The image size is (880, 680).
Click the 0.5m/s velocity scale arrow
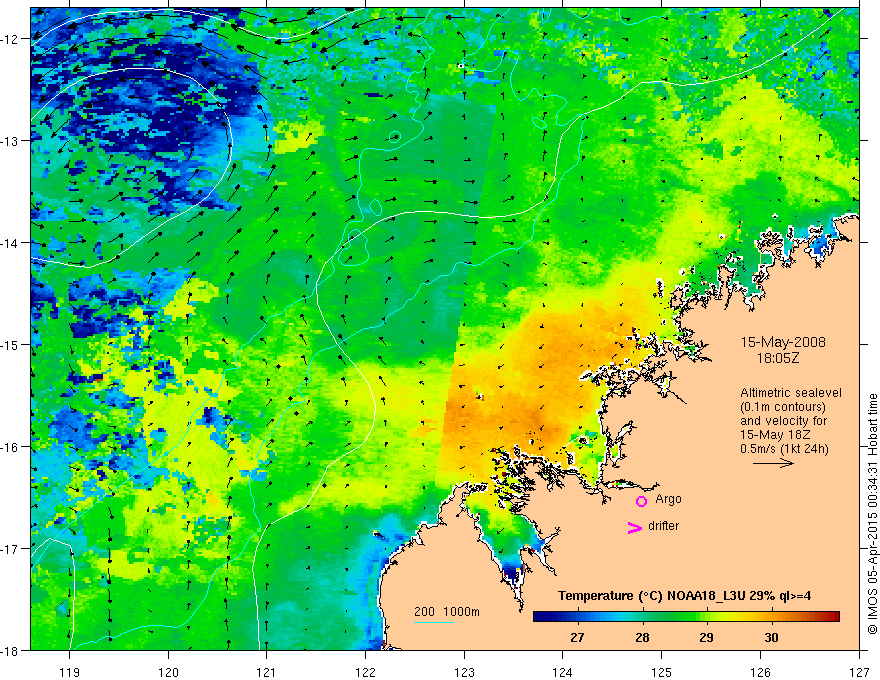[773, 463]
